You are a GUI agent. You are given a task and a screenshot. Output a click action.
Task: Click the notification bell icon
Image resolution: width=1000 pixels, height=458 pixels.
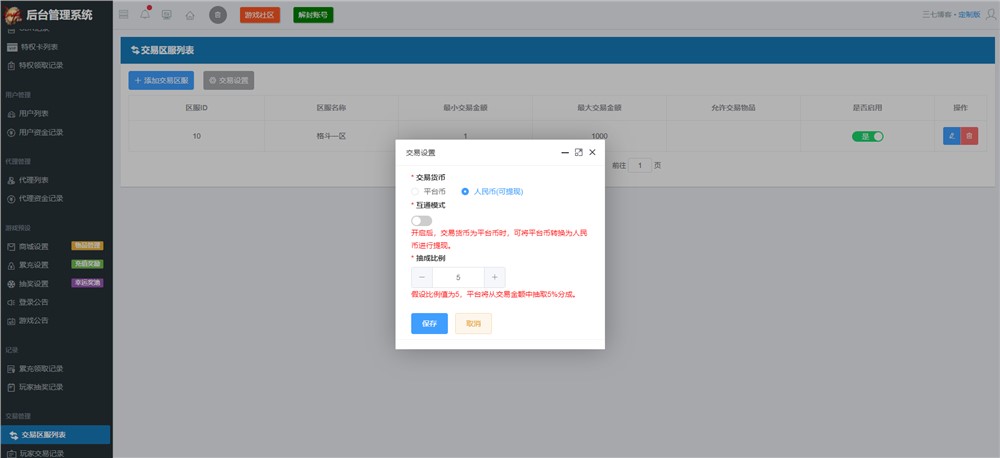tap(144, 15)
